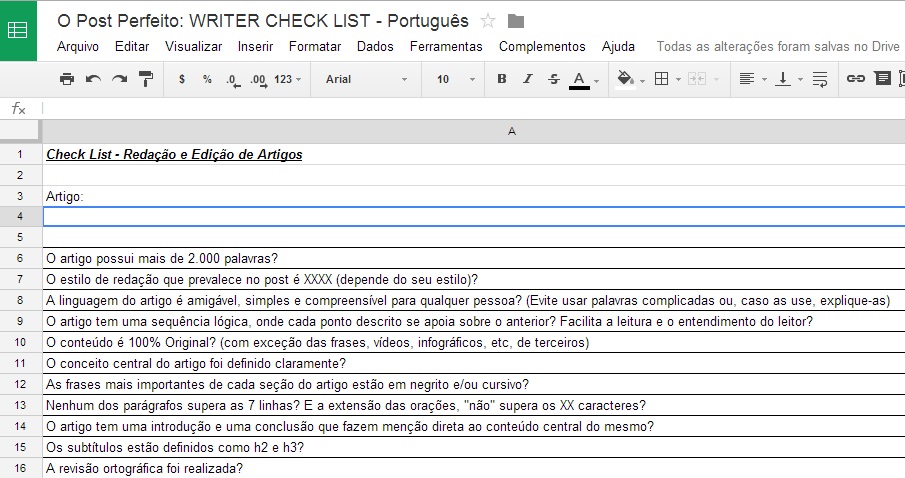Print the spreadsheet
Image resolution: width=905 pixels, height=478 pixels.
67,79
